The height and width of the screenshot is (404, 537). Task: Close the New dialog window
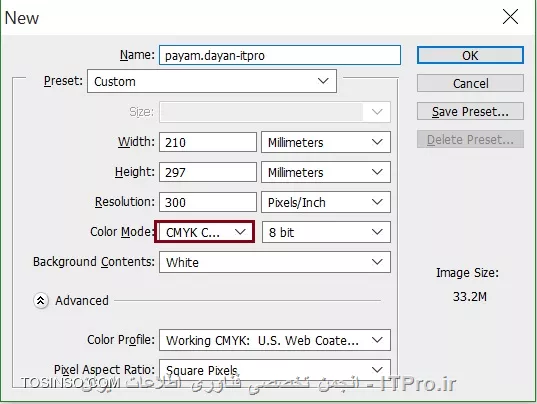(510, 17)
